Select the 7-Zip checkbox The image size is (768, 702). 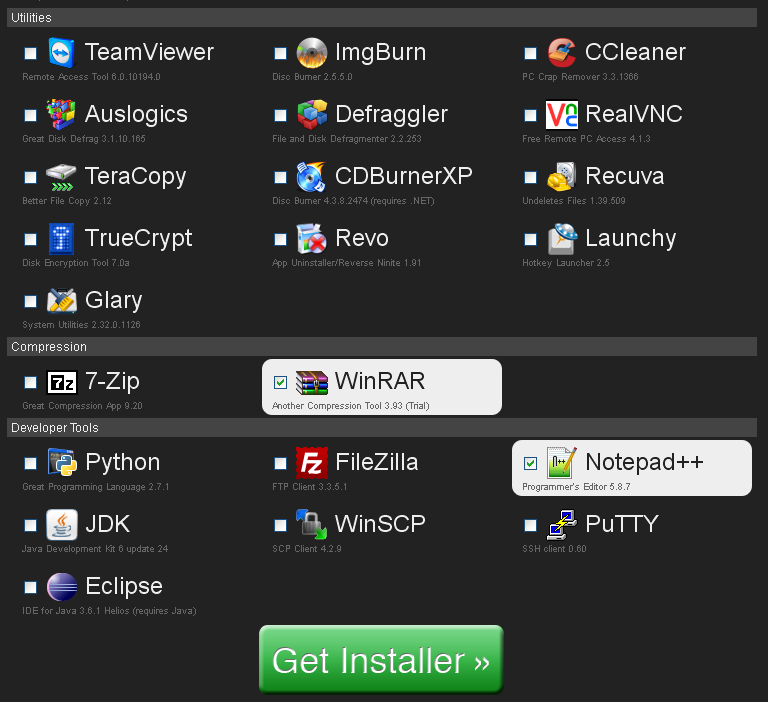coord(30,382)
